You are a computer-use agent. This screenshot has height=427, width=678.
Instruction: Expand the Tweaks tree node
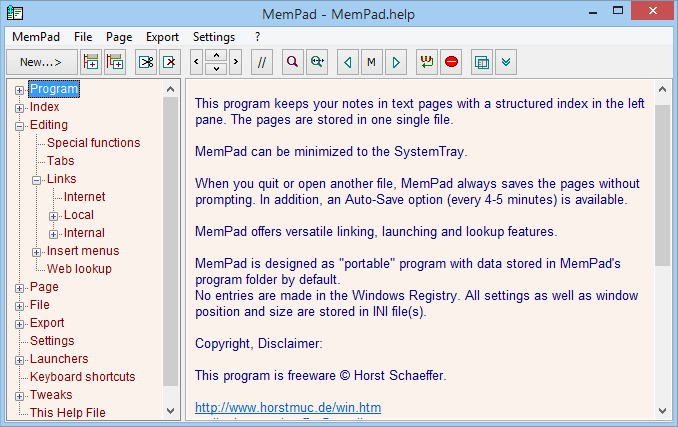(x=19, y=396)
